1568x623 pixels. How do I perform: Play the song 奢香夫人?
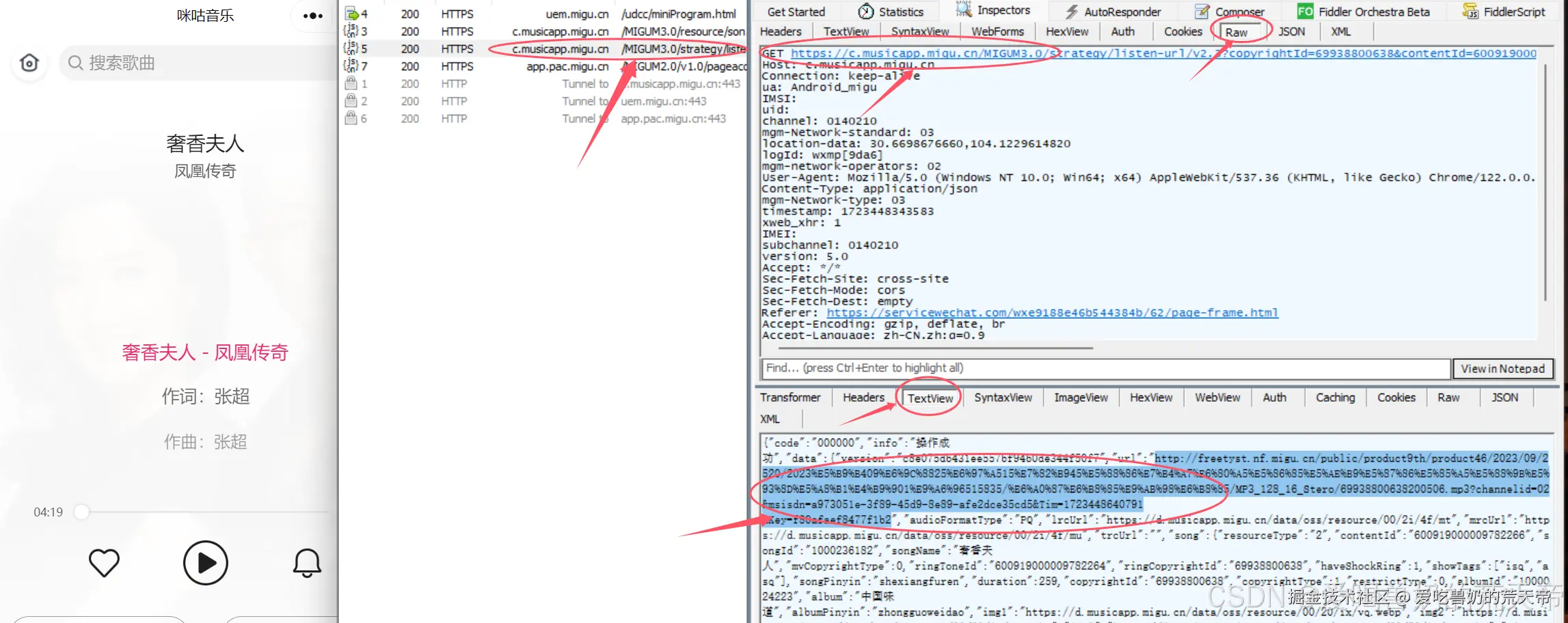click(205, 563)
